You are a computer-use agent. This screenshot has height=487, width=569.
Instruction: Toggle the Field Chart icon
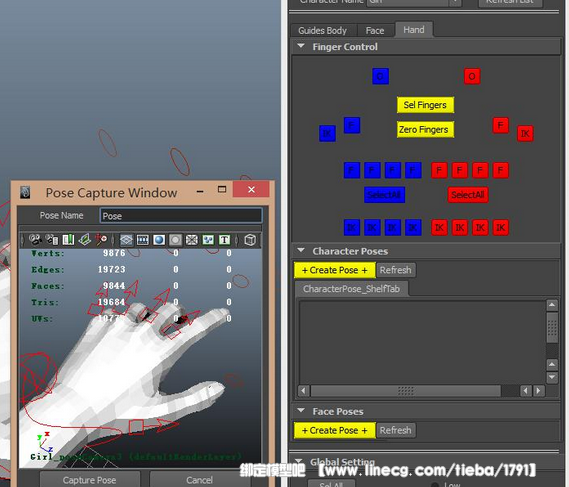(x=192, y=240)
